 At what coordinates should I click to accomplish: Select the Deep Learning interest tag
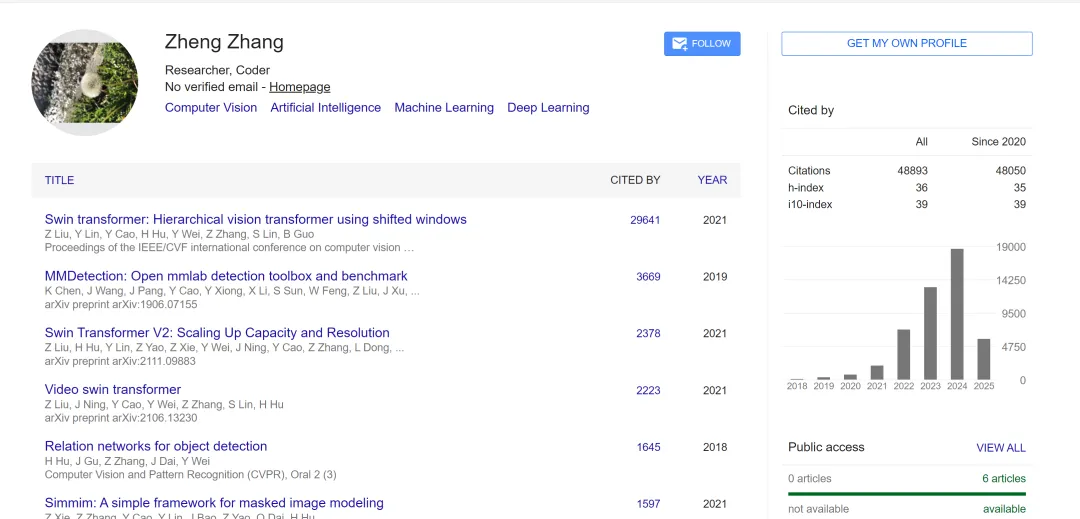(548, 108)
